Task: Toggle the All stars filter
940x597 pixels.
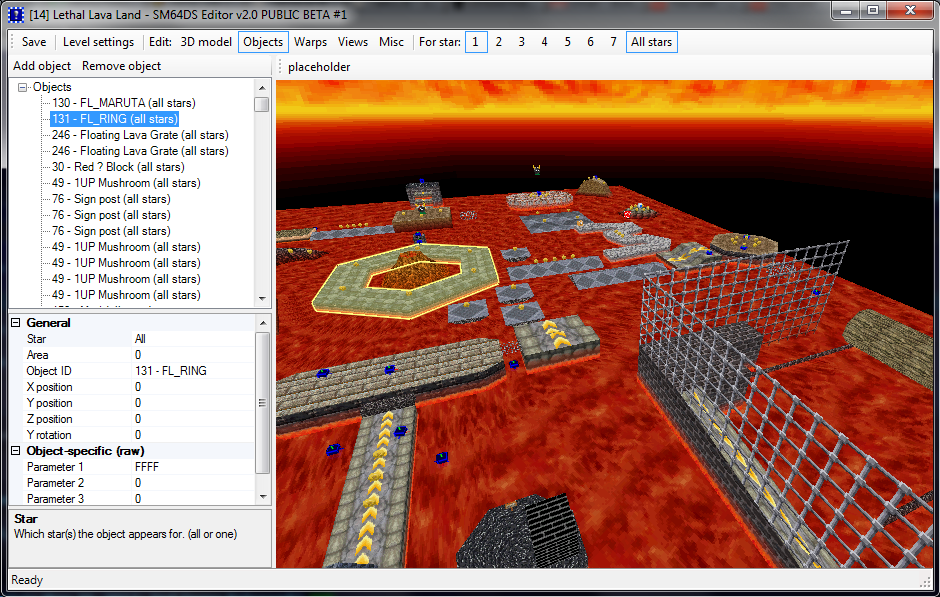Action: (652, 42)
